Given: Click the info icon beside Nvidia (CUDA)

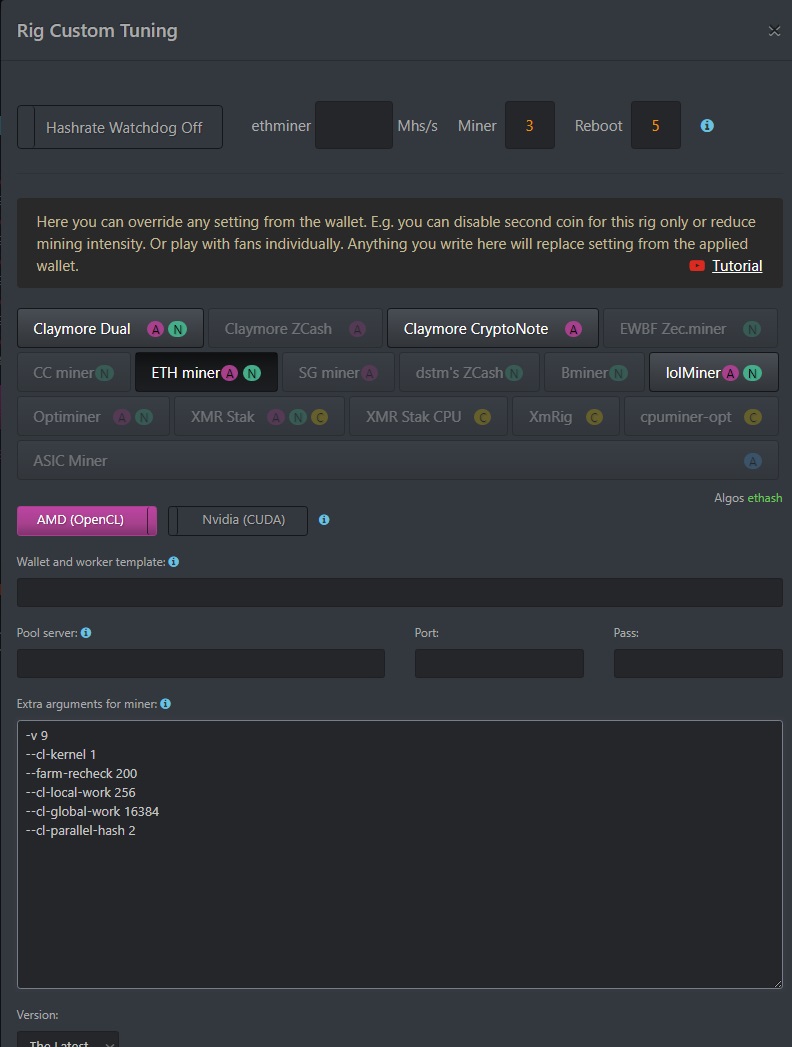Looking at the screenshot, I should point(324,519).
